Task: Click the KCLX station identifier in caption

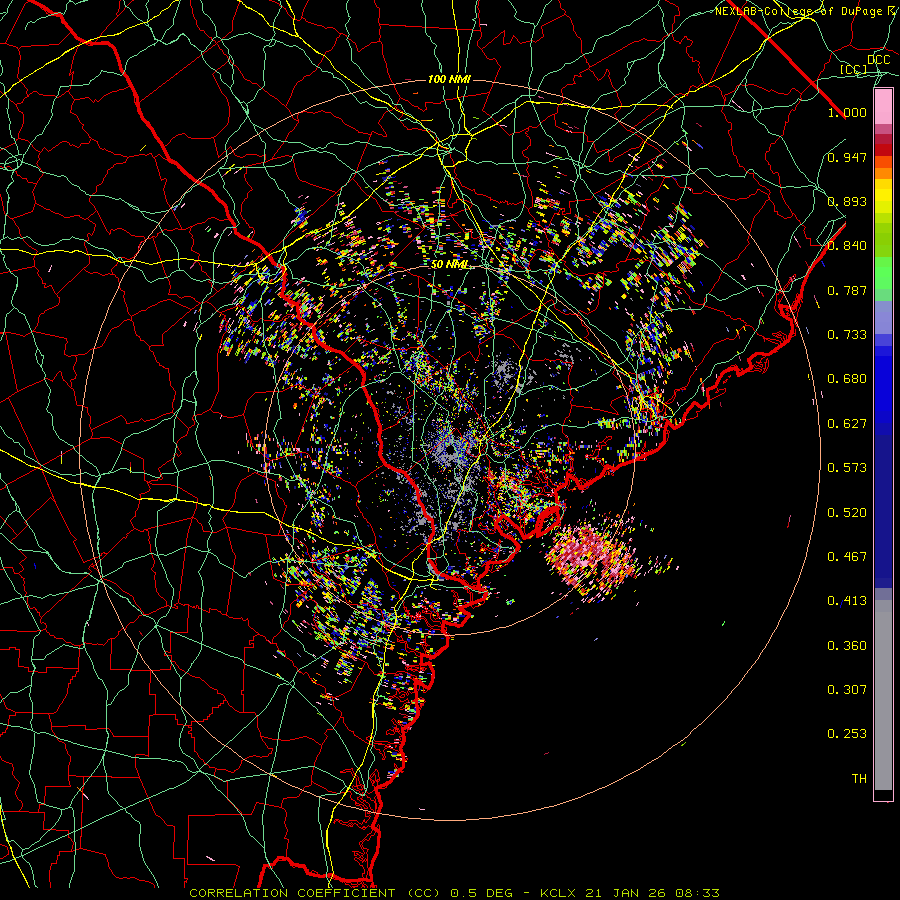Action: point(559,893)
